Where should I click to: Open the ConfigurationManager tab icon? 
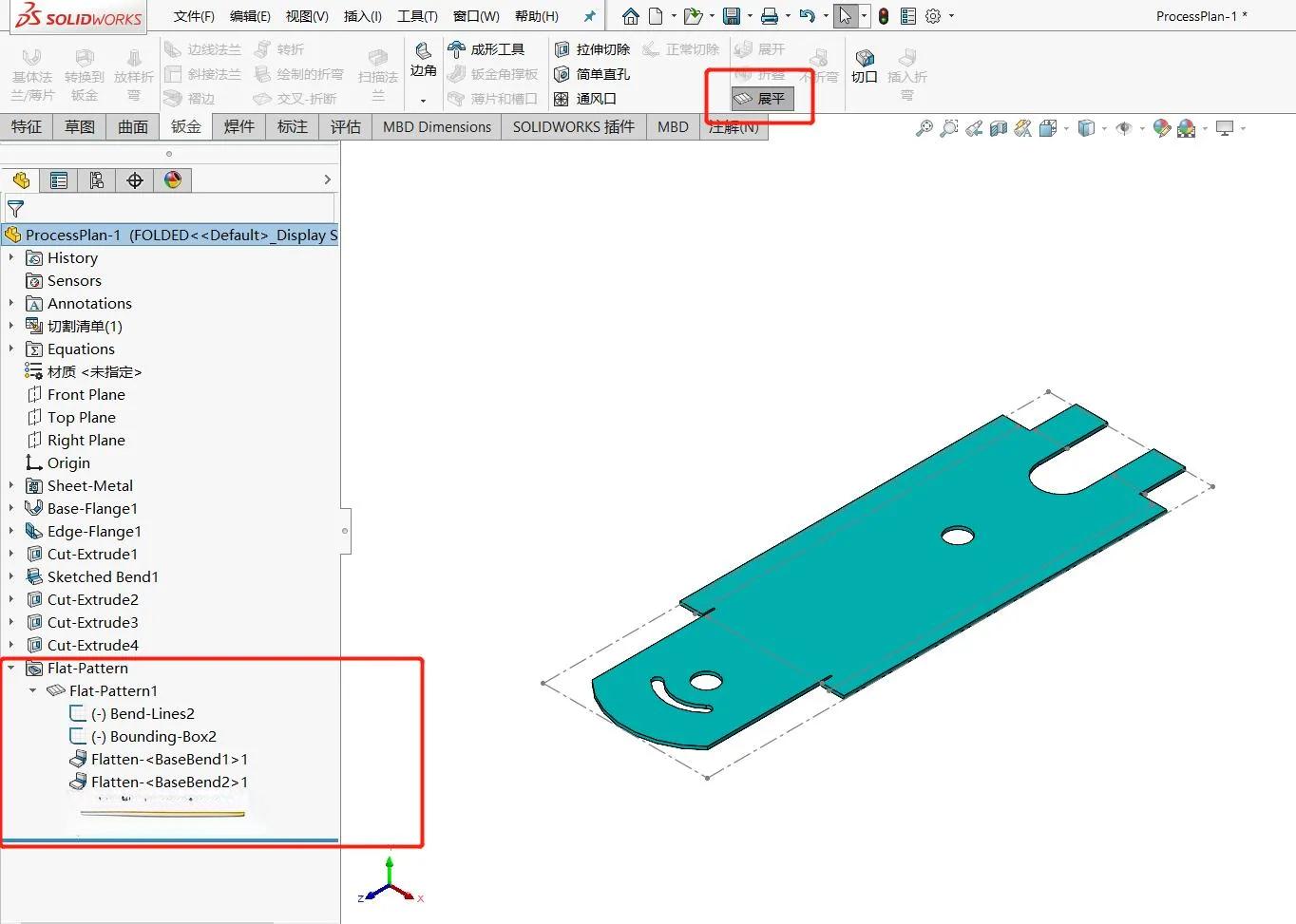[x=97, y=180]
